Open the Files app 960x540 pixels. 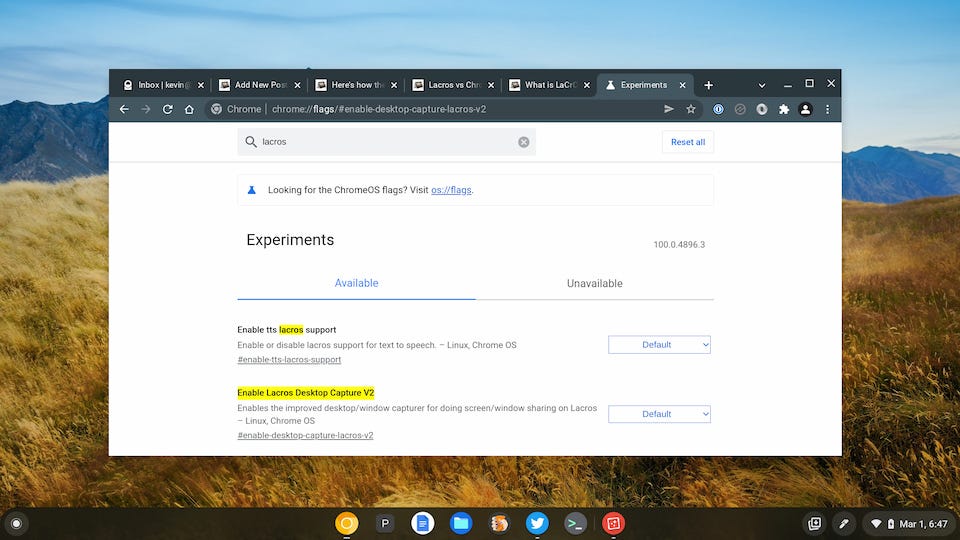(460, 523)
